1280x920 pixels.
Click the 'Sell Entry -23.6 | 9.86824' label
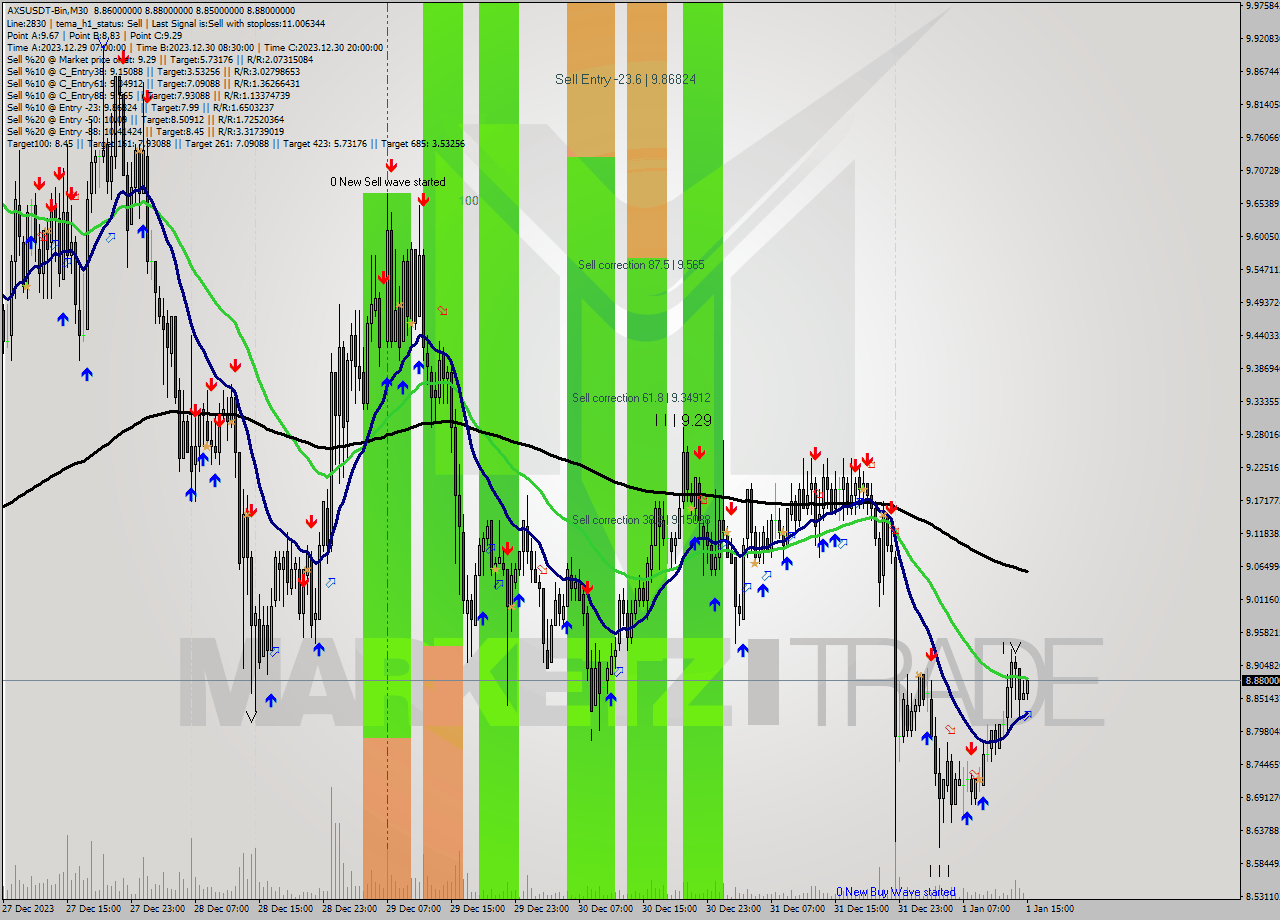626,79
